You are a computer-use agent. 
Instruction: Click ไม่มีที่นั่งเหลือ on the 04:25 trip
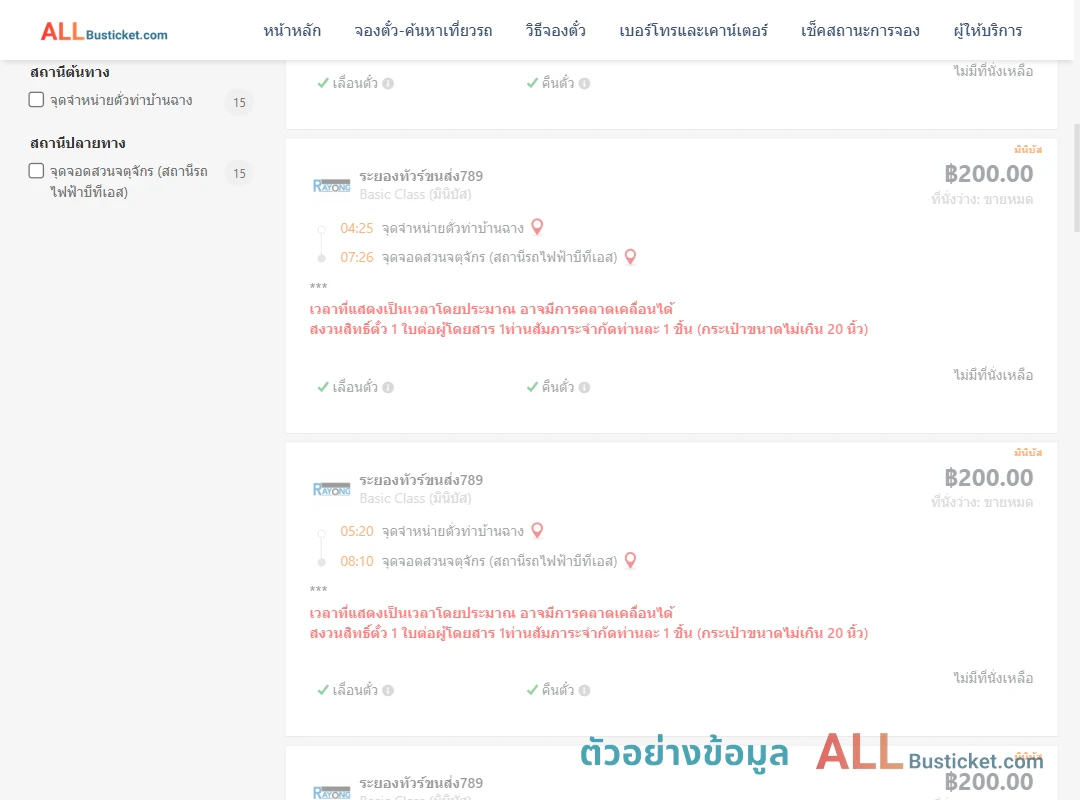point(993,375)
